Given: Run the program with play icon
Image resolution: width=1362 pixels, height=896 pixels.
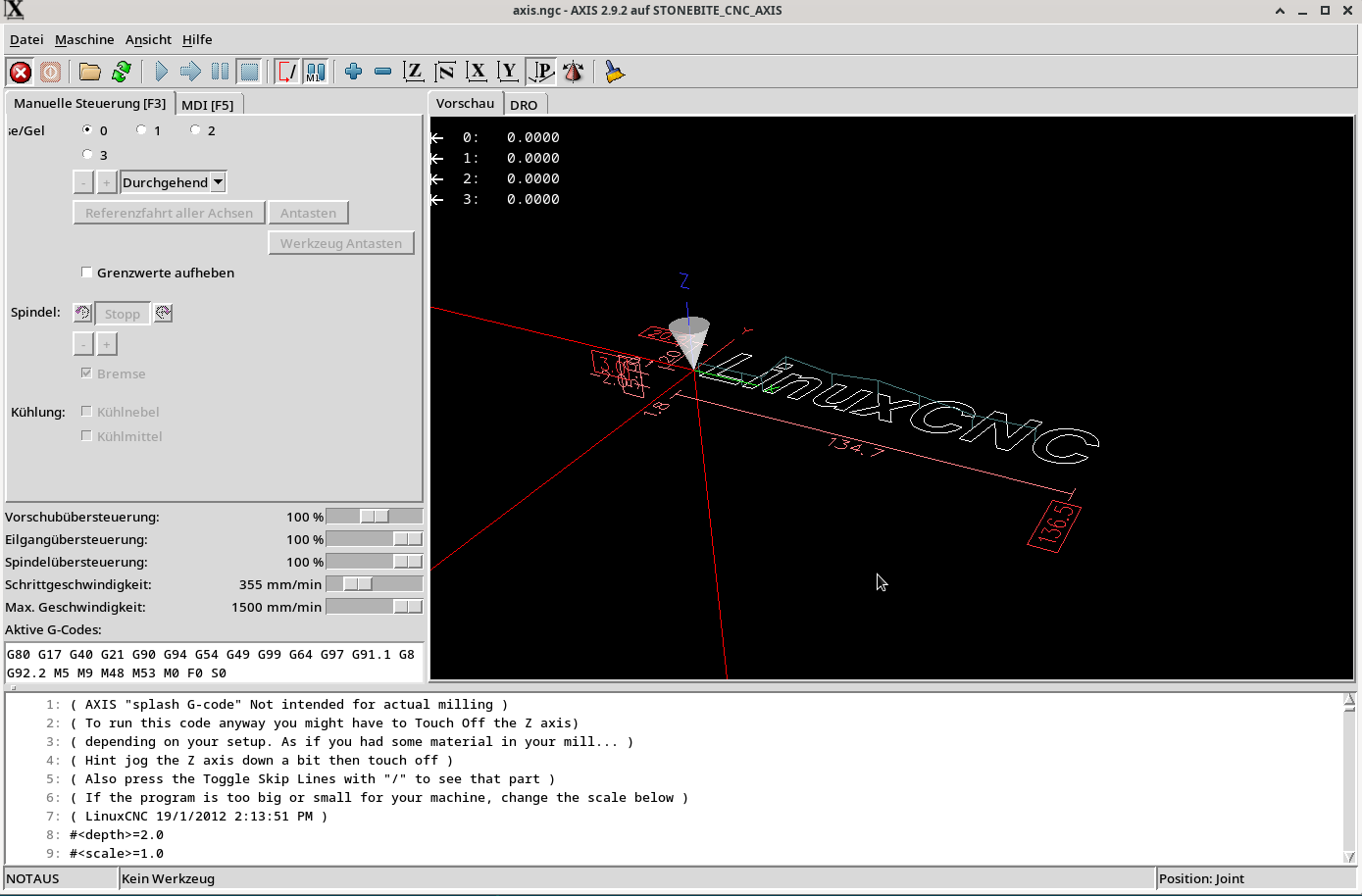Looking at the screenshot, I should [161, 72].
